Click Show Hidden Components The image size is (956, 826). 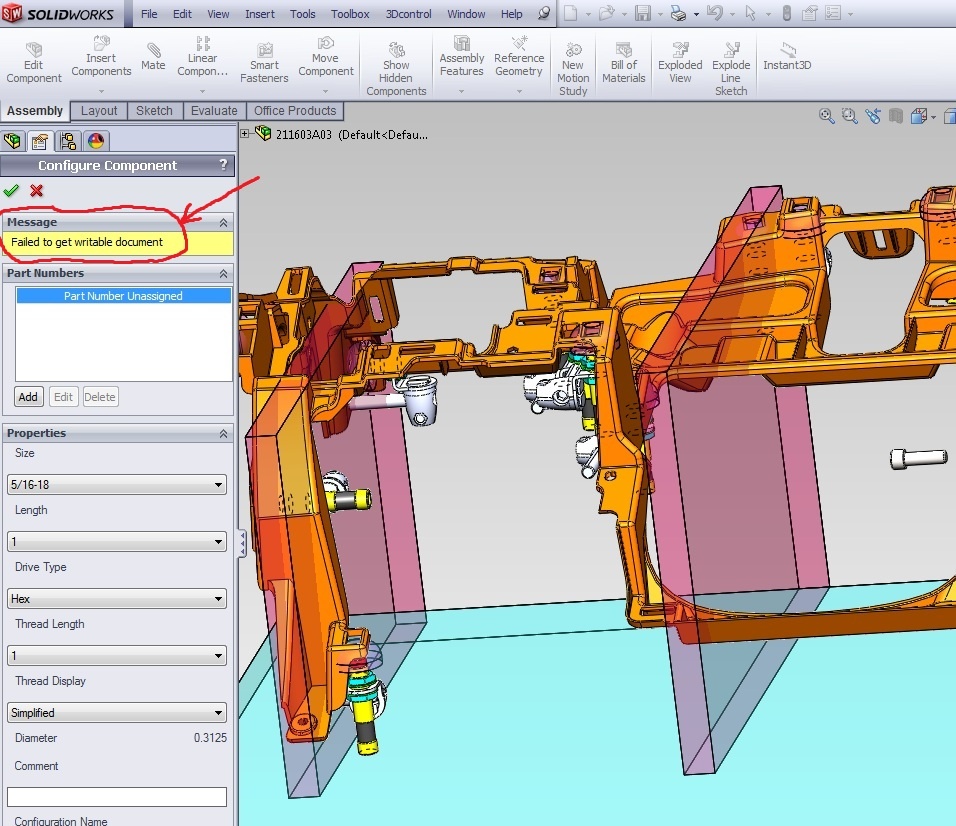click(x=396, y=69)
